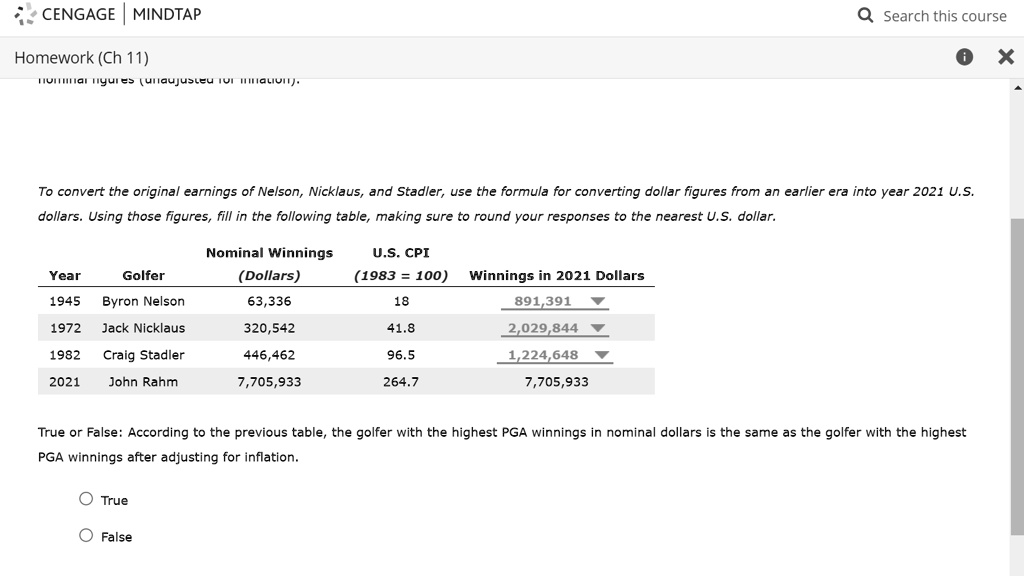Click the MINDTAP header link
This screenshot has width=1024, height=576.
(x=167, y=15)
